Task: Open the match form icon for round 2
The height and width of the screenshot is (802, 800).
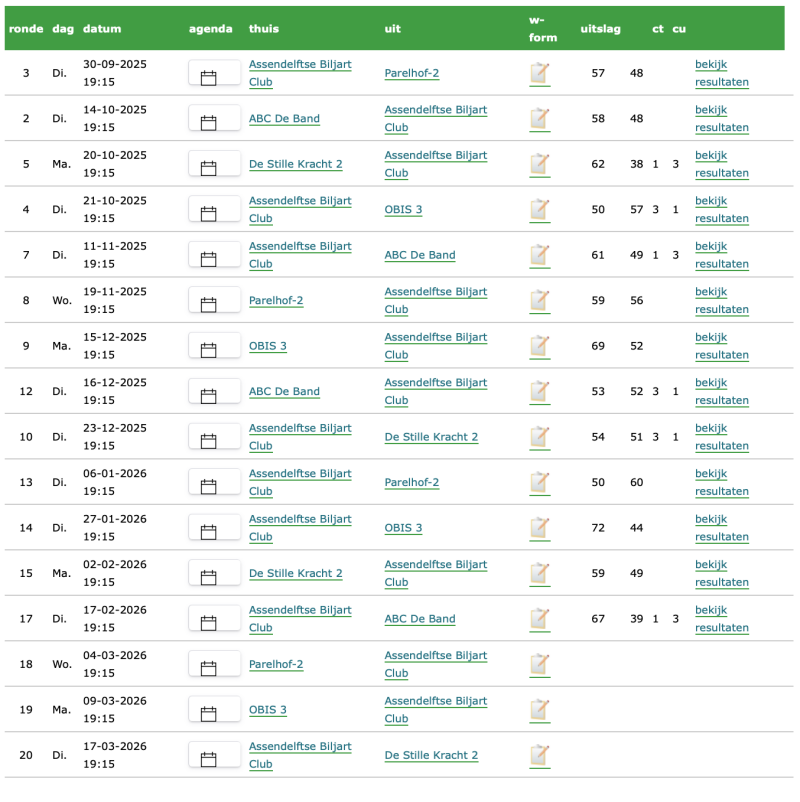Action: coord(539,119)
